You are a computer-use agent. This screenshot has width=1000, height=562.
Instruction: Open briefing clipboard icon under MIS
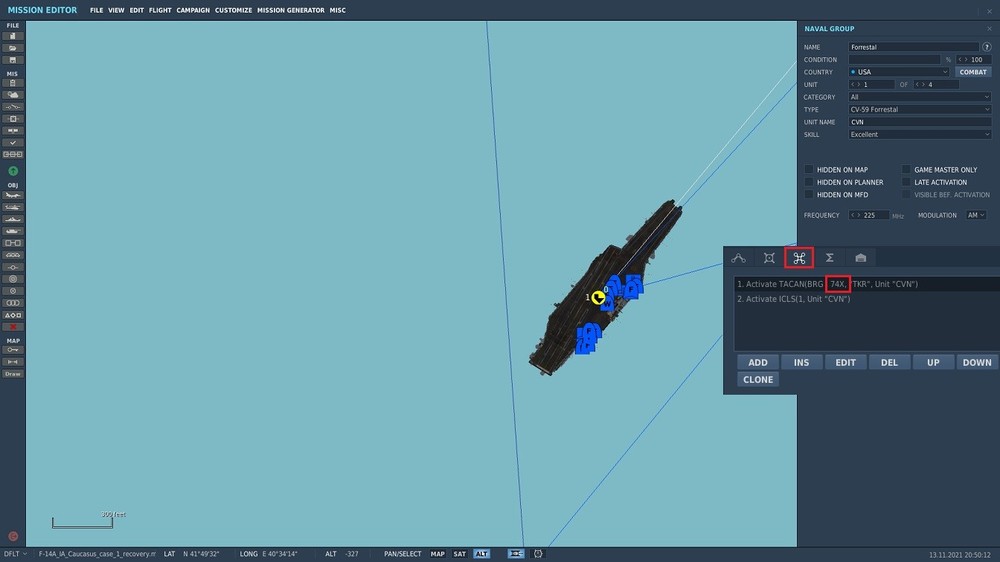click(x=13, y=83)
